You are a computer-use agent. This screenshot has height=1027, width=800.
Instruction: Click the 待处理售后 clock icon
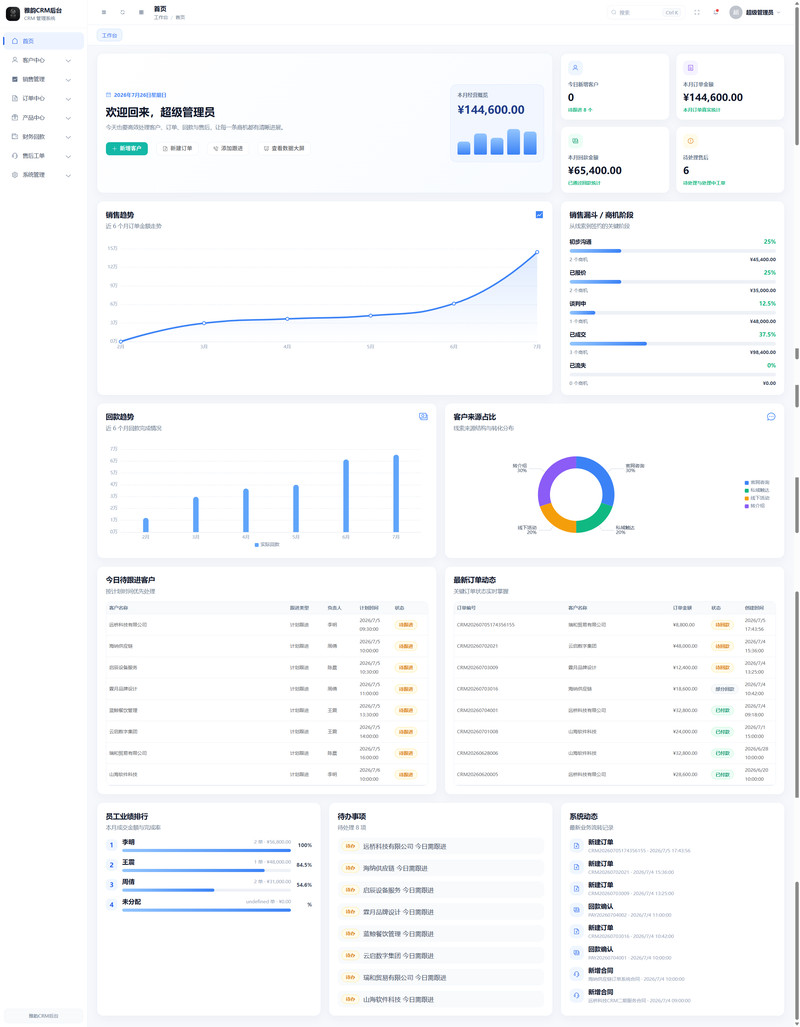click(x=691, y=141)
